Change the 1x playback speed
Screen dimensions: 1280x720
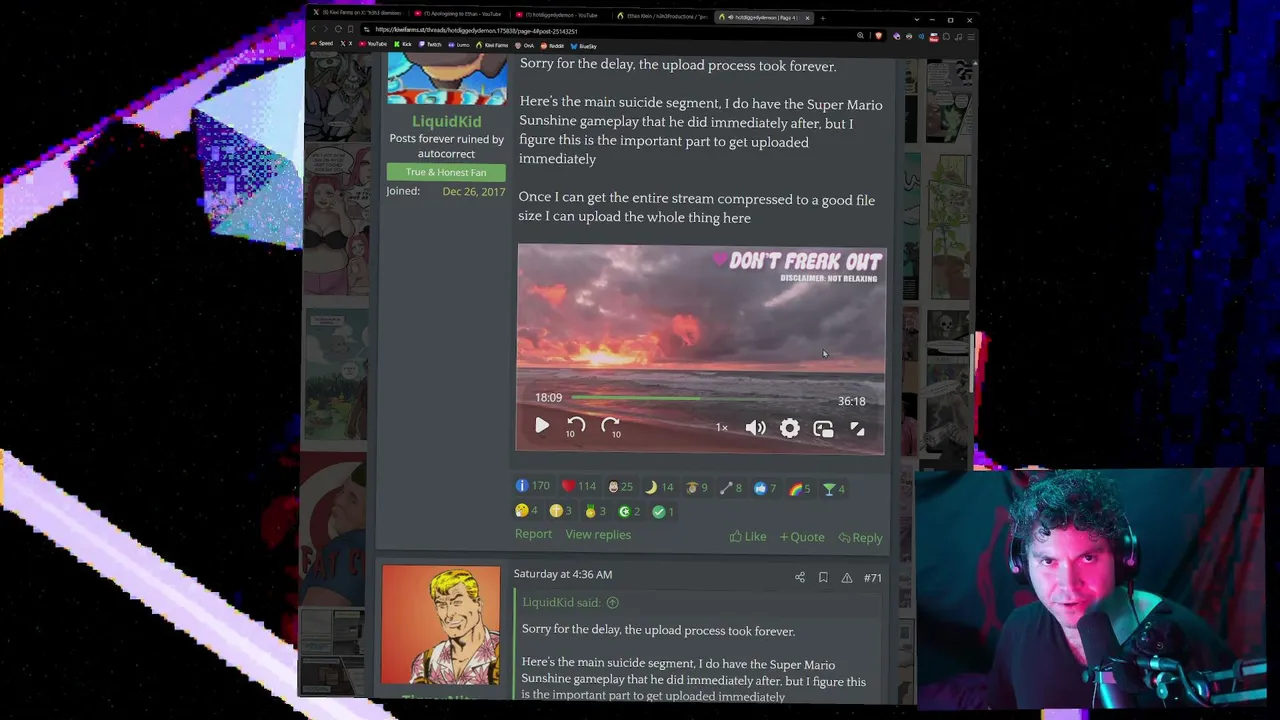(721, 428)
